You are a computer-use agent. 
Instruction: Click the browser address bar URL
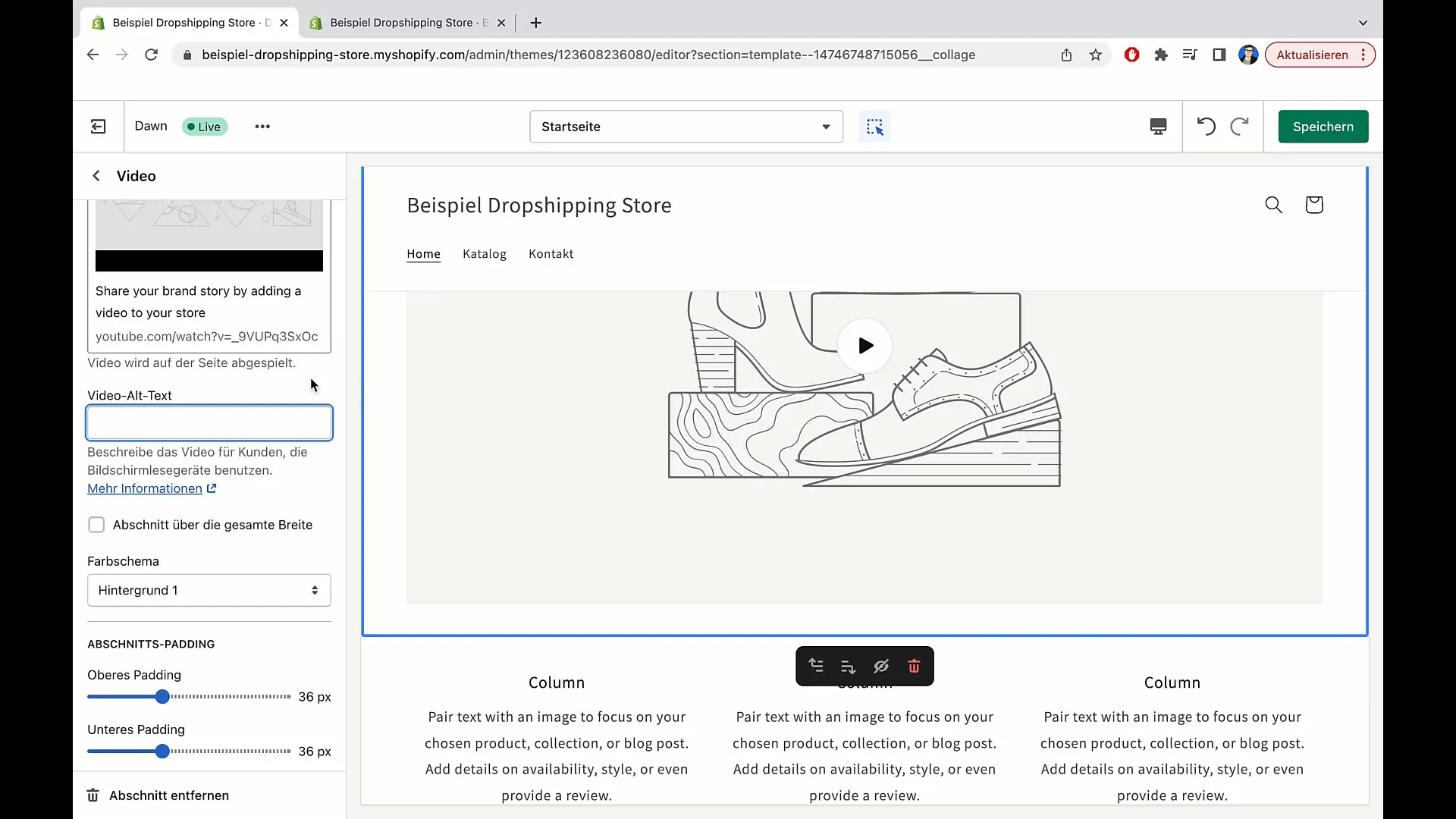coord(588,55)
